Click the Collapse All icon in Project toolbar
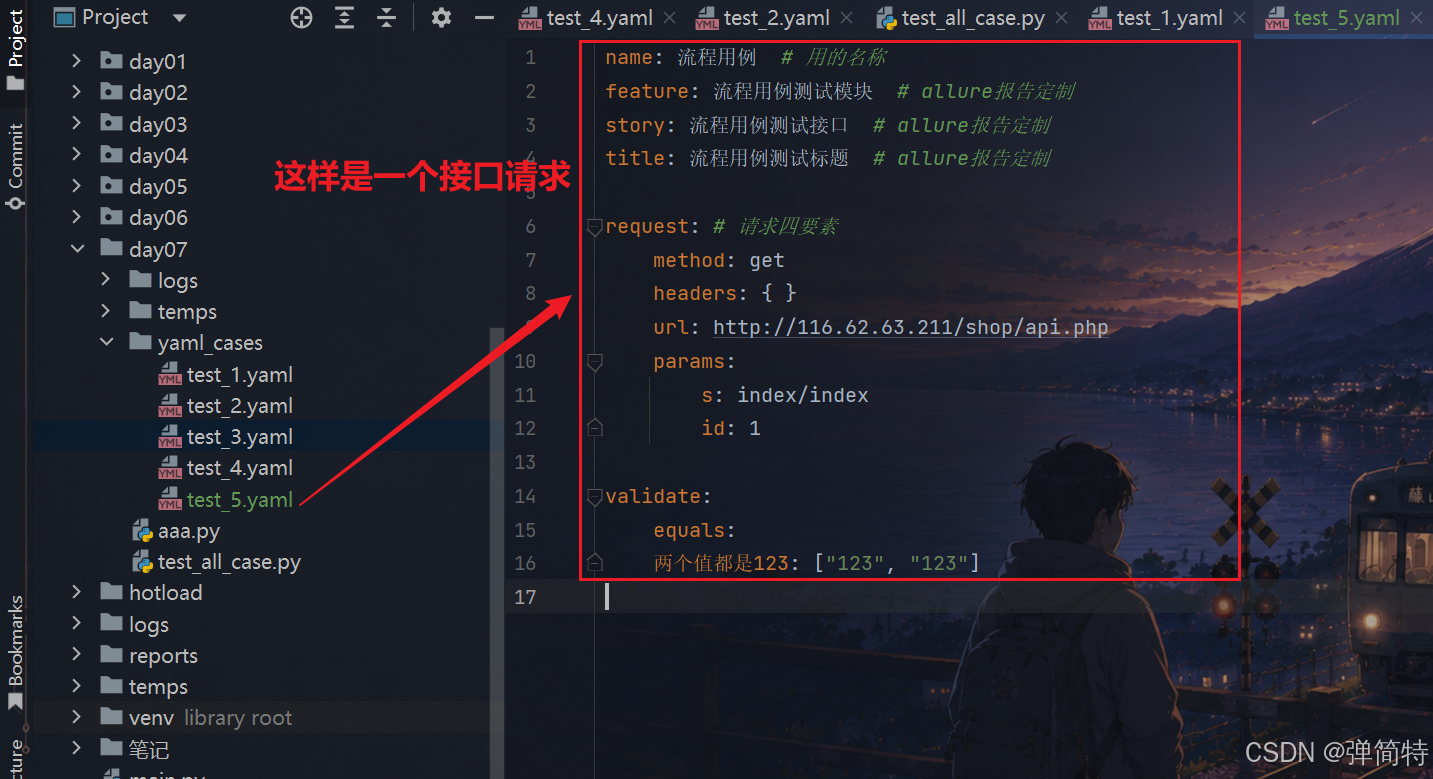 tap(387, 17)
